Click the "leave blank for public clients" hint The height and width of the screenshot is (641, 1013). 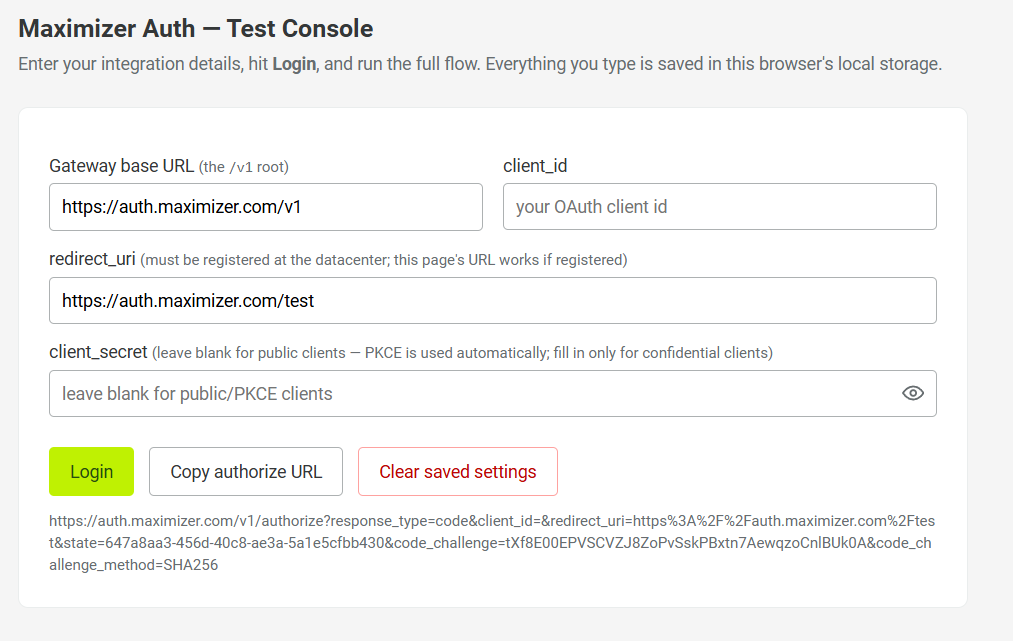point(463,353)
